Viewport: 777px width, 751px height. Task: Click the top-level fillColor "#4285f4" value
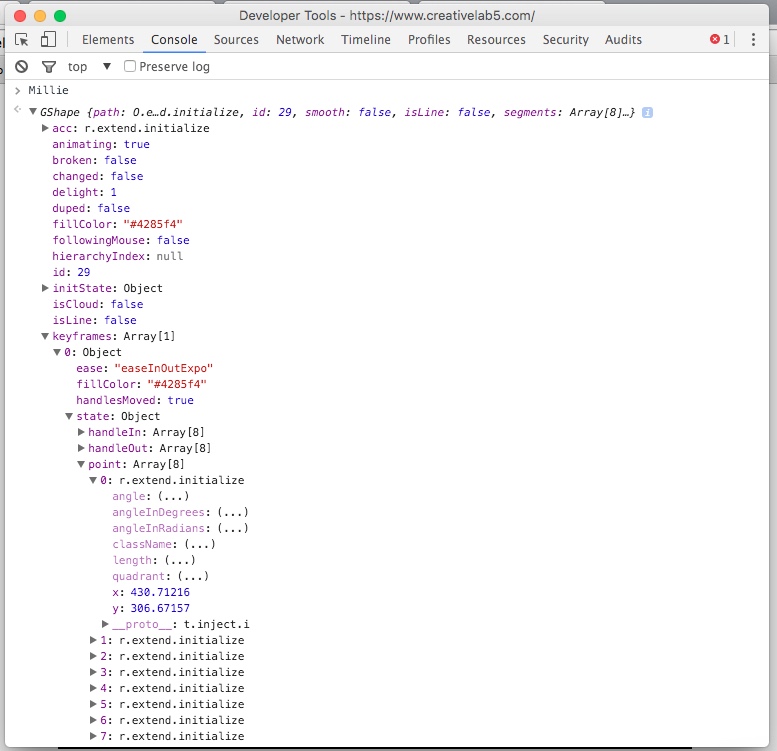(153, 224)
